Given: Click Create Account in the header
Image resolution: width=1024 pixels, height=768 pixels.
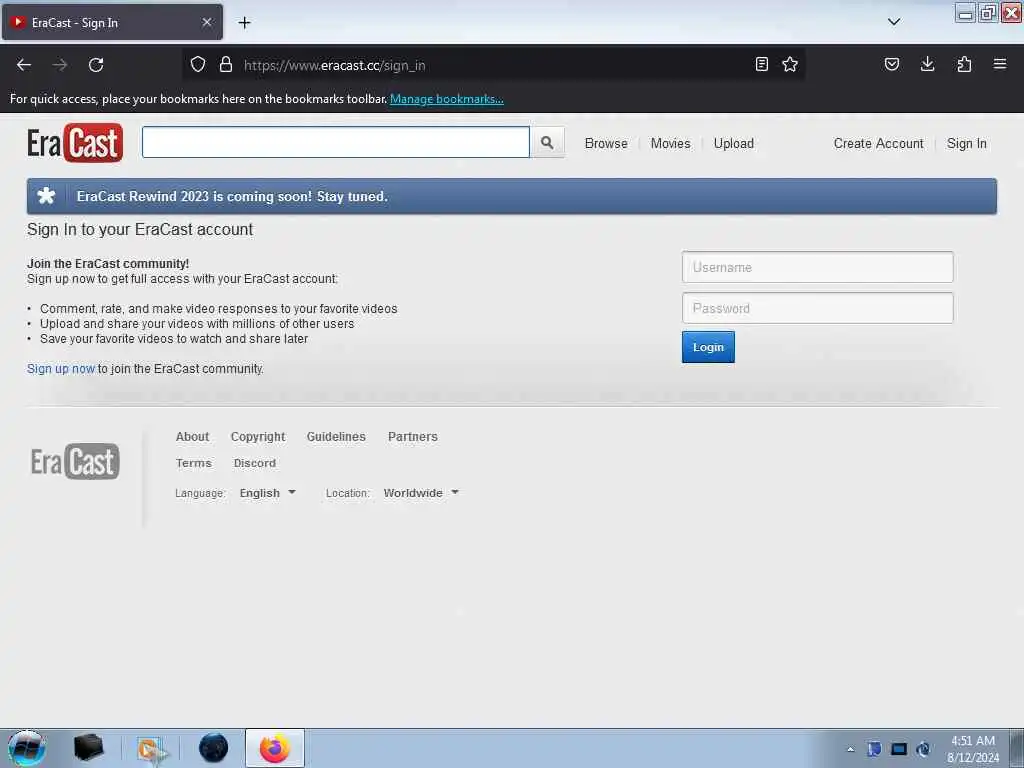Looking at the screenshot, I should pyautogui.click(x=878, y=143).
